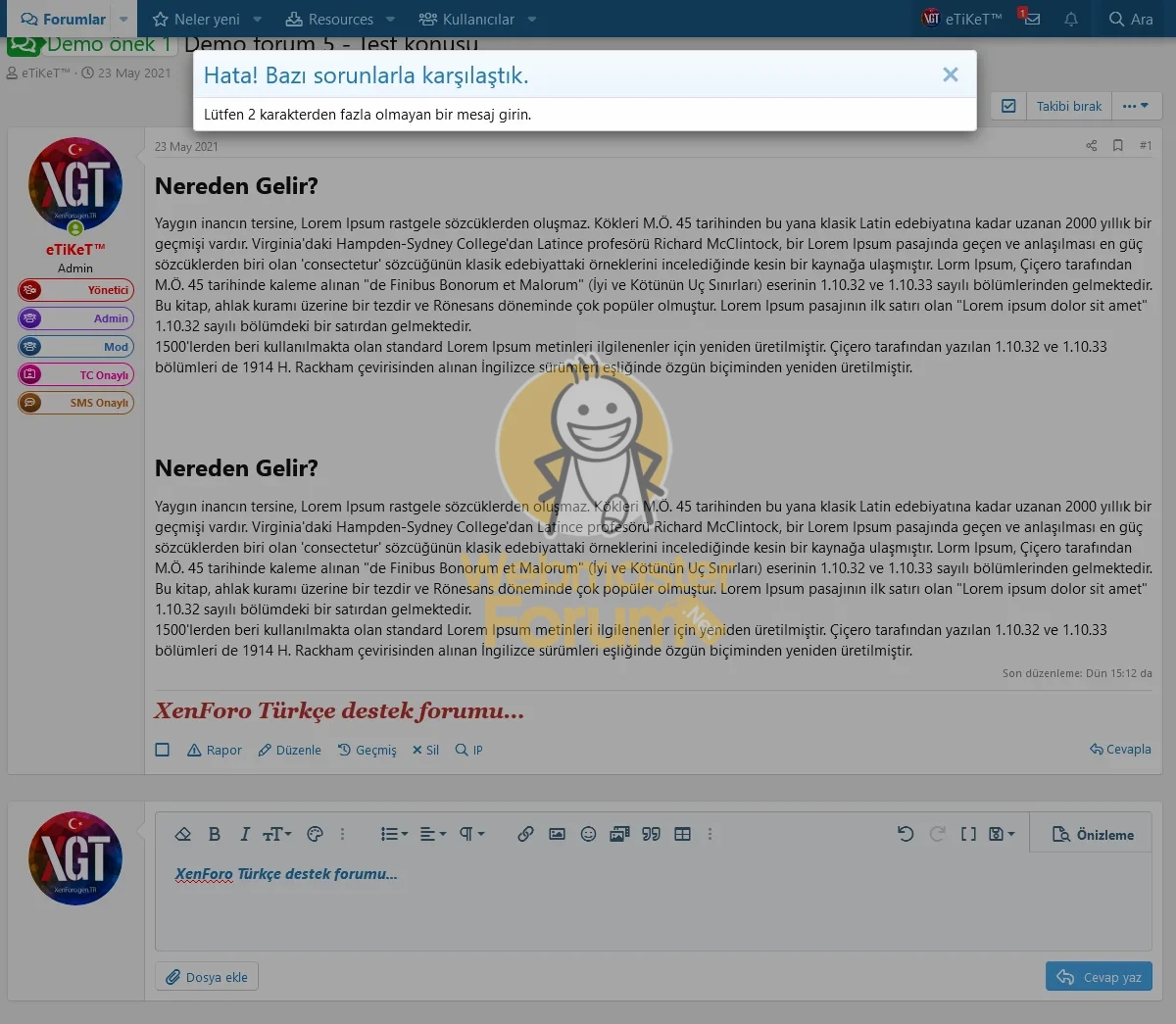This screenshot has width=1176, height=1024.
Task: Toggle bold formatting in the editor
Action: (215, 834)
